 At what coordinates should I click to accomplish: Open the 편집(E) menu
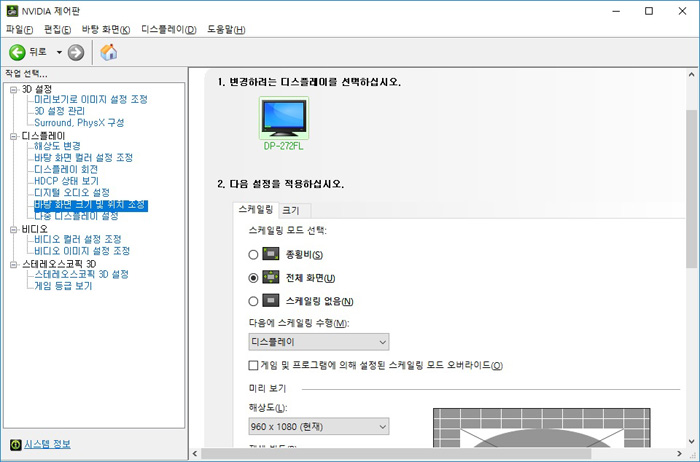(x=57, y=29)
